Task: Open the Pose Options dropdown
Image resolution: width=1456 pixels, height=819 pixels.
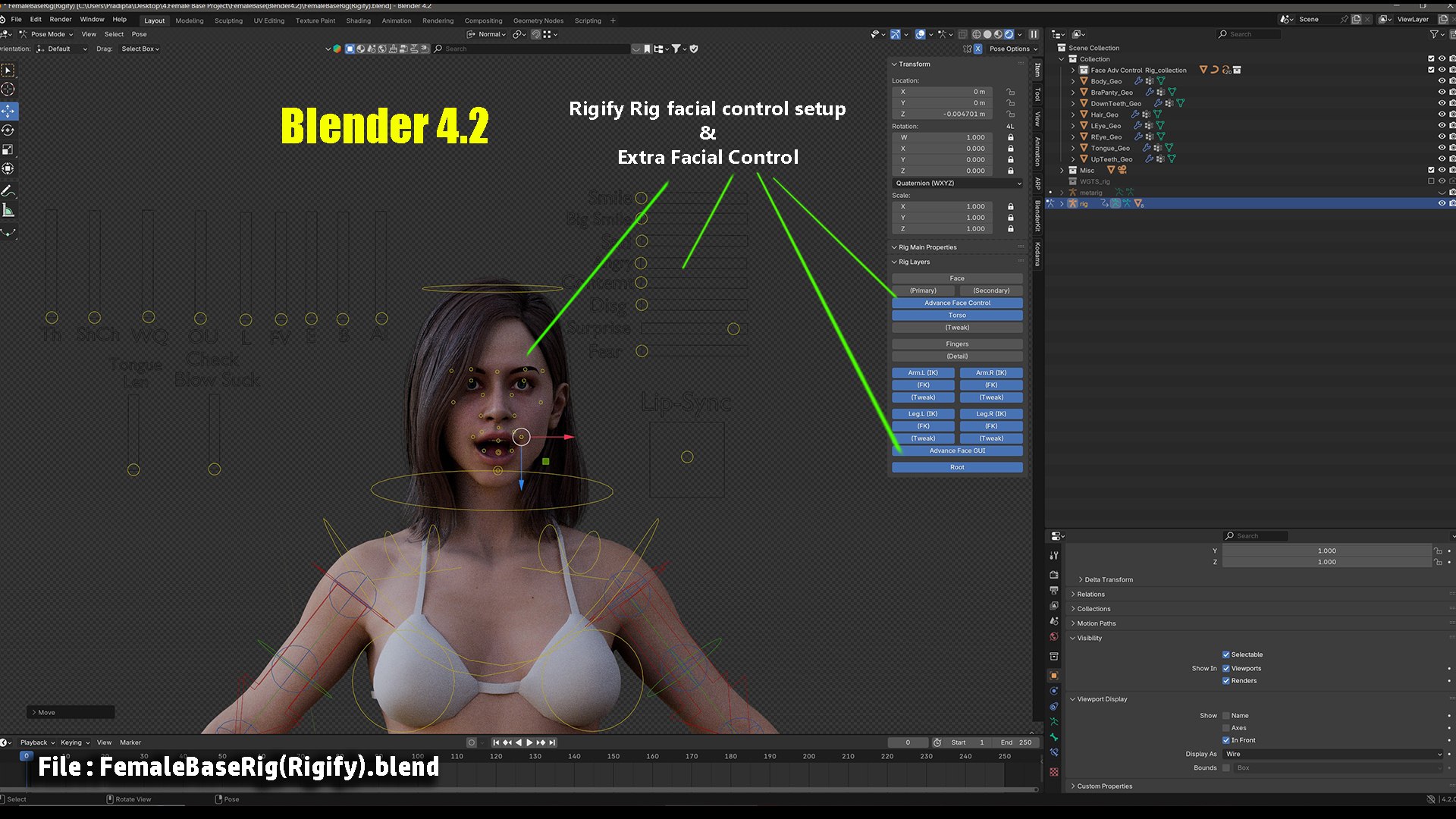Action: [x=1013, y=49]
